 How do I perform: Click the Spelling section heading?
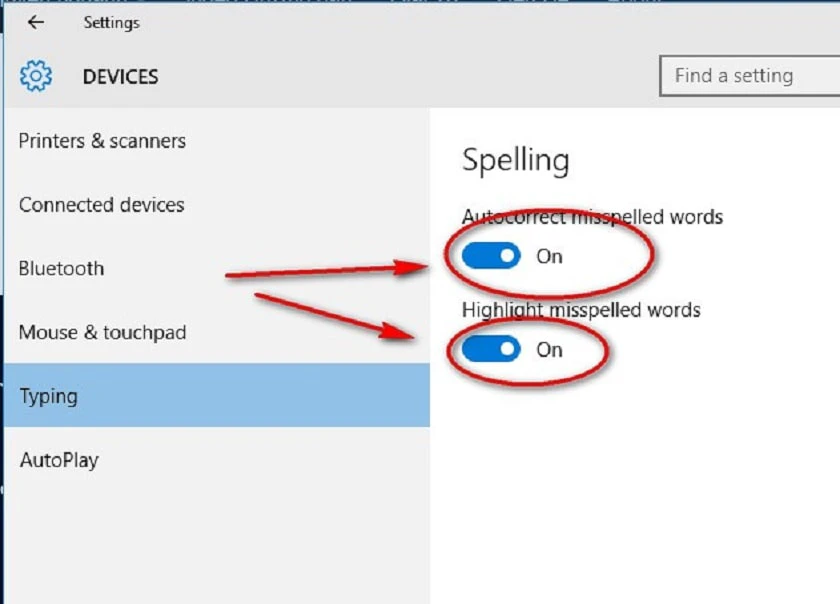pos(515,160)
